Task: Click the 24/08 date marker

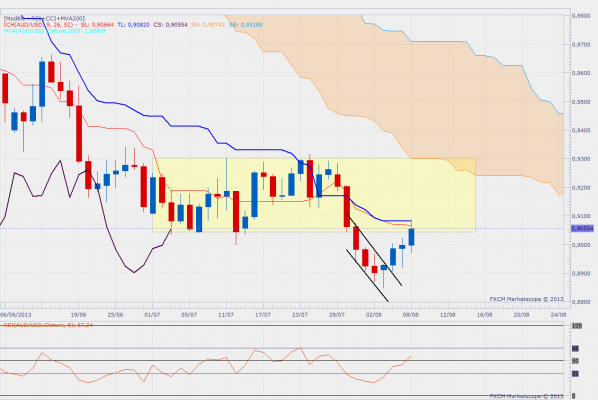Action: (558, 315)
